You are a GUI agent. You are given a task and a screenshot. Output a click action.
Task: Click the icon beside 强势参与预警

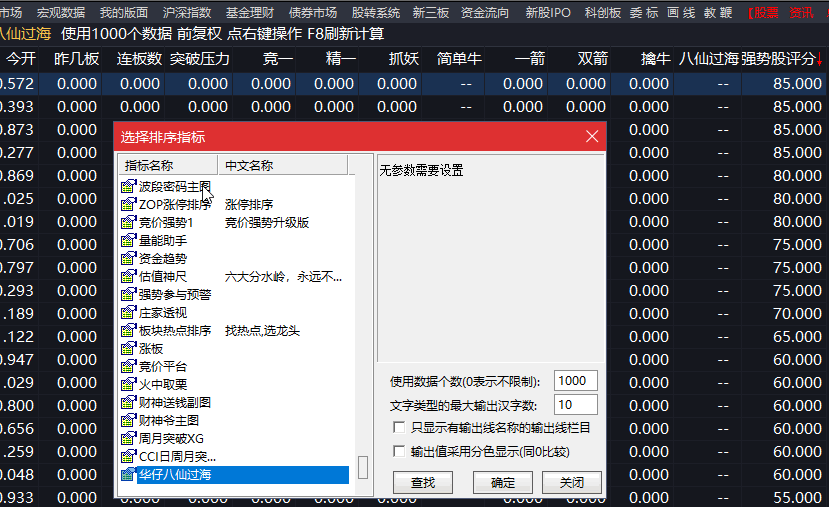pos(128,294)
